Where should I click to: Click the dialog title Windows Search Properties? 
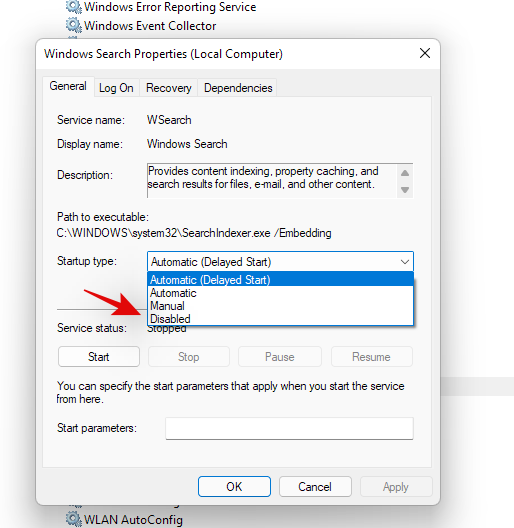(x=163, y=54)
